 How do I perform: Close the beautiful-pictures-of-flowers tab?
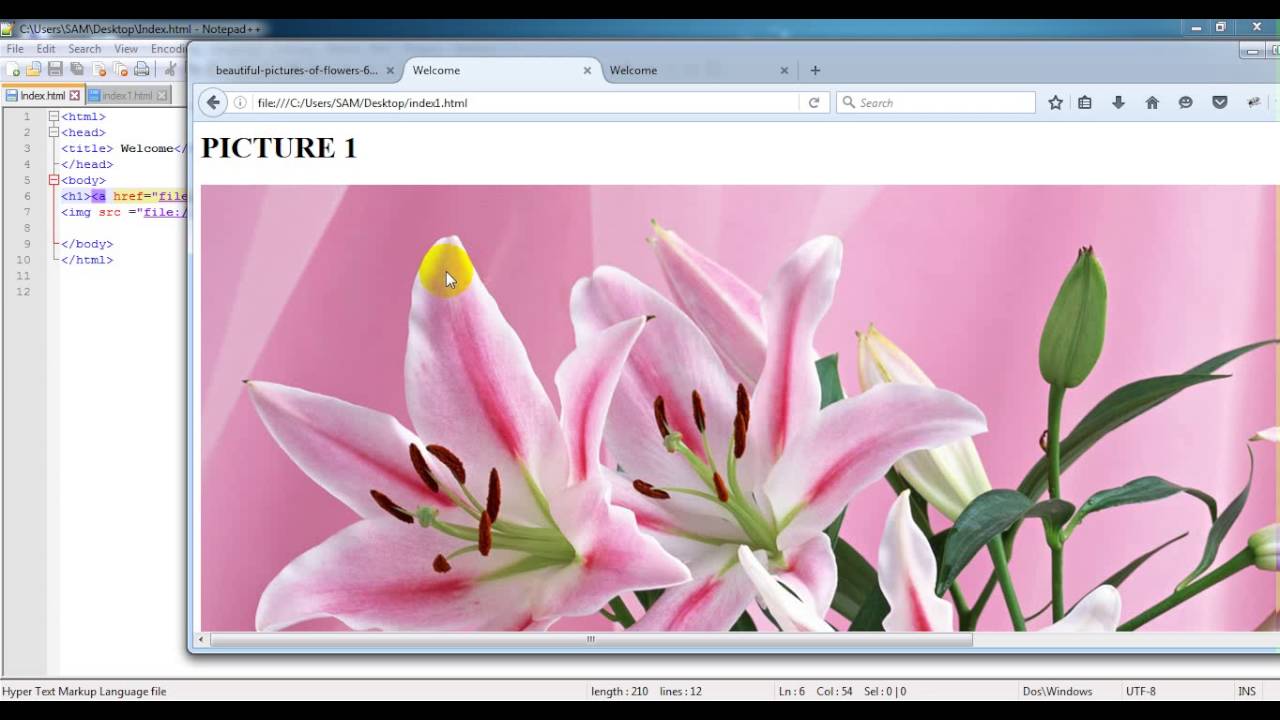[391, 71]
